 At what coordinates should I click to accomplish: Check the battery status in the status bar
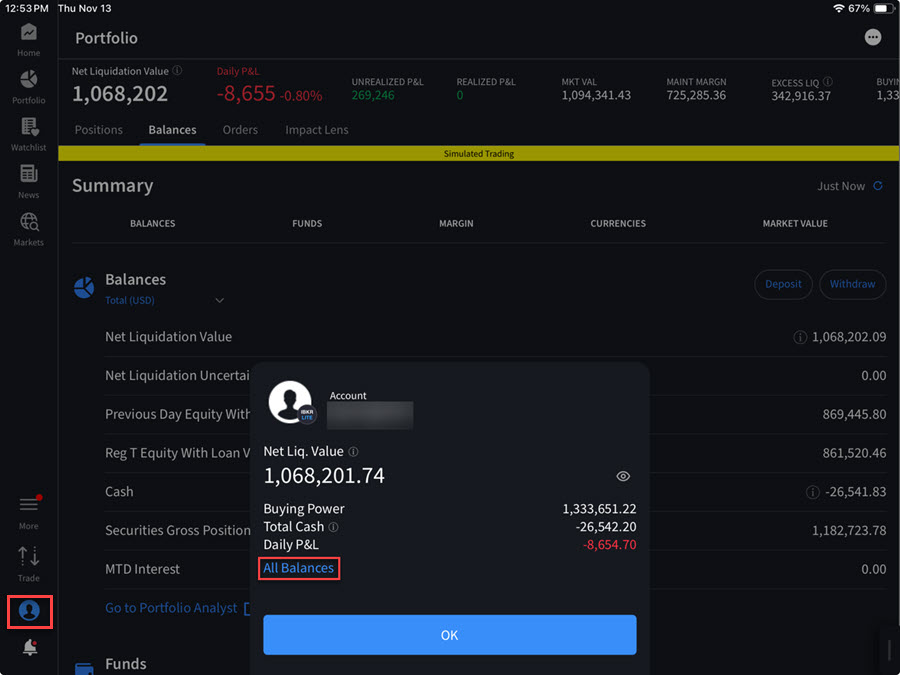(882, 9)
